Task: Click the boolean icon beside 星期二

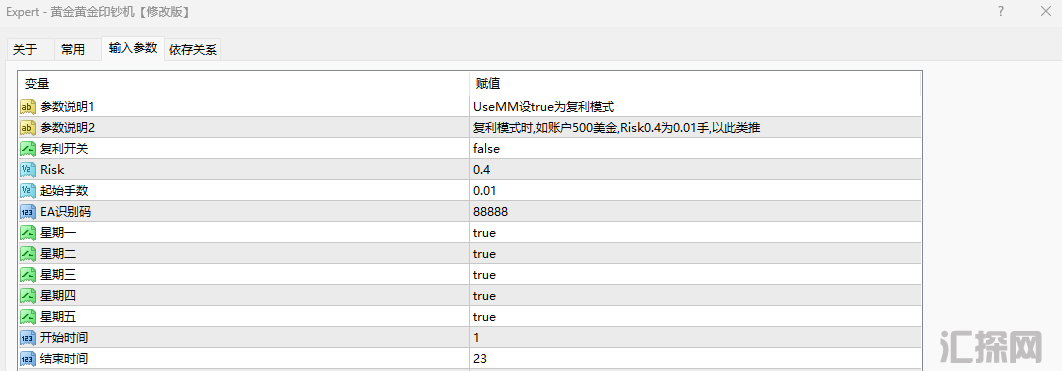Action: (28, 254)
